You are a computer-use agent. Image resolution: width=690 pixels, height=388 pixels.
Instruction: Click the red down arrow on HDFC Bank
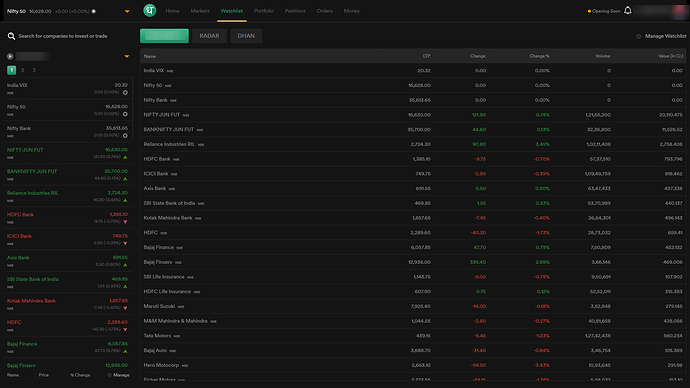click(125, 222)
